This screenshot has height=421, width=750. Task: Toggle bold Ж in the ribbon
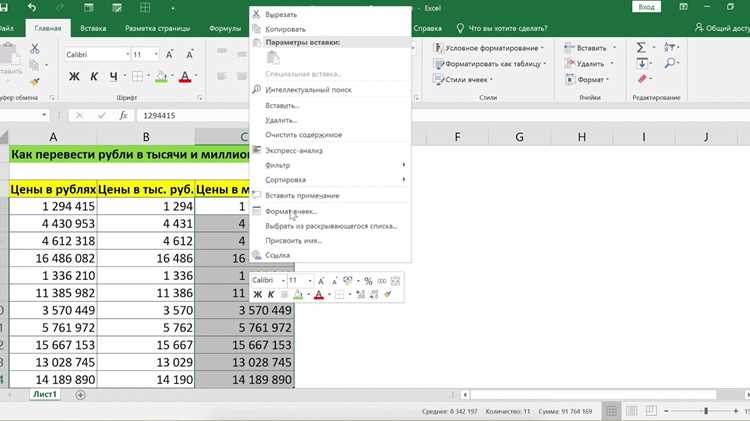pyautogui.click(x=74, y=77)
